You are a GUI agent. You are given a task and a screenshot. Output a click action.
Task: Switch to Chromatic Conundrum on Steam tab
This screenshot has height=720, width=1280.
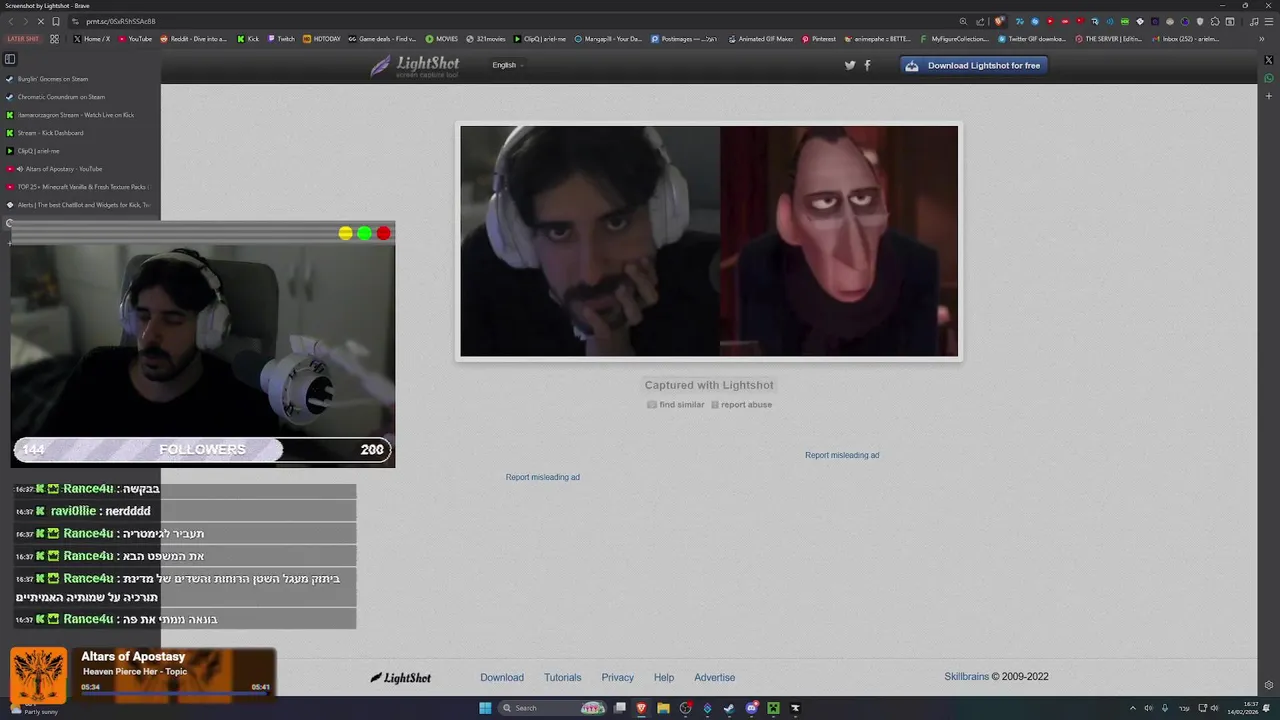tap(80, 97)
